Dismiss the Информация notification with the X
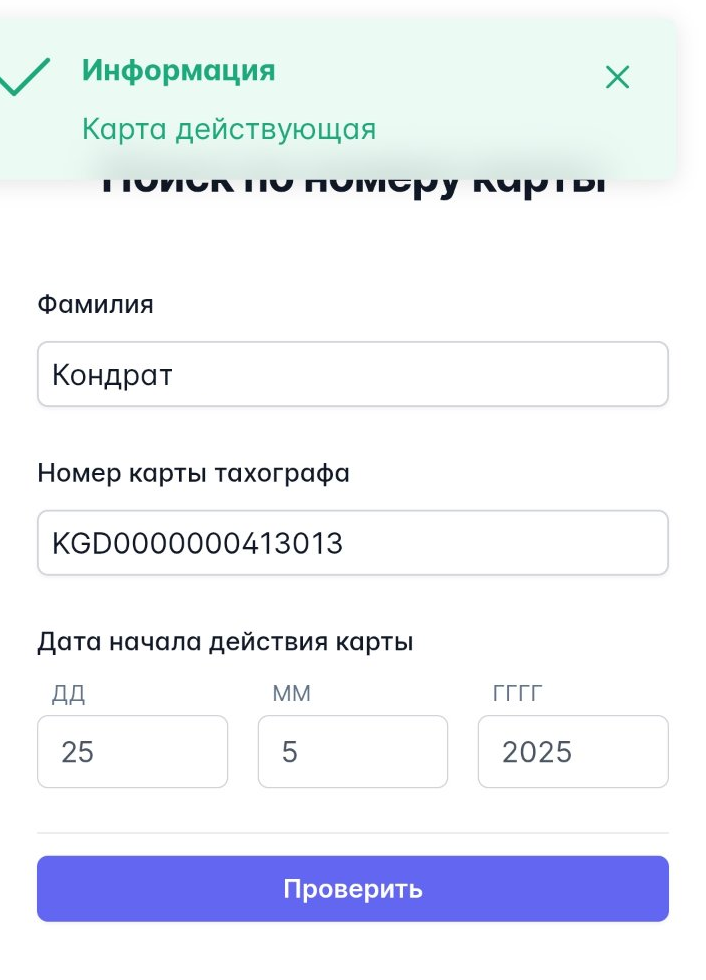Viewport: 706px width, 980px height. point(617,77)
